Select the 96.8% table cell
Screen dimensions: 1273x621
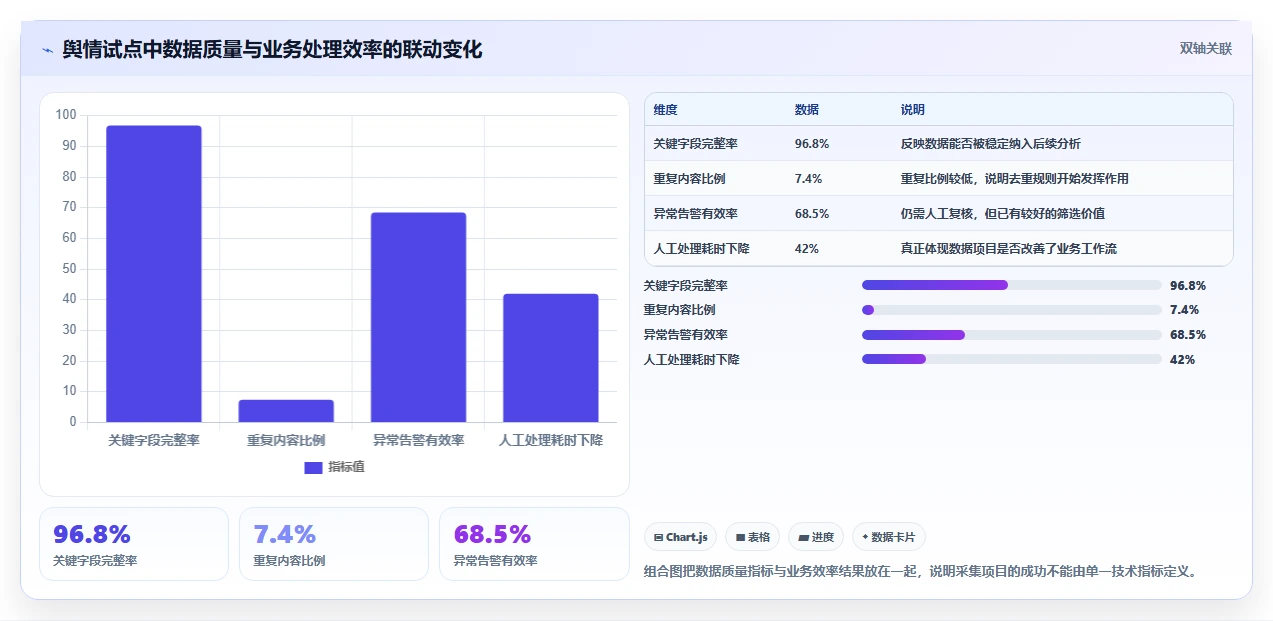[812, 144]
